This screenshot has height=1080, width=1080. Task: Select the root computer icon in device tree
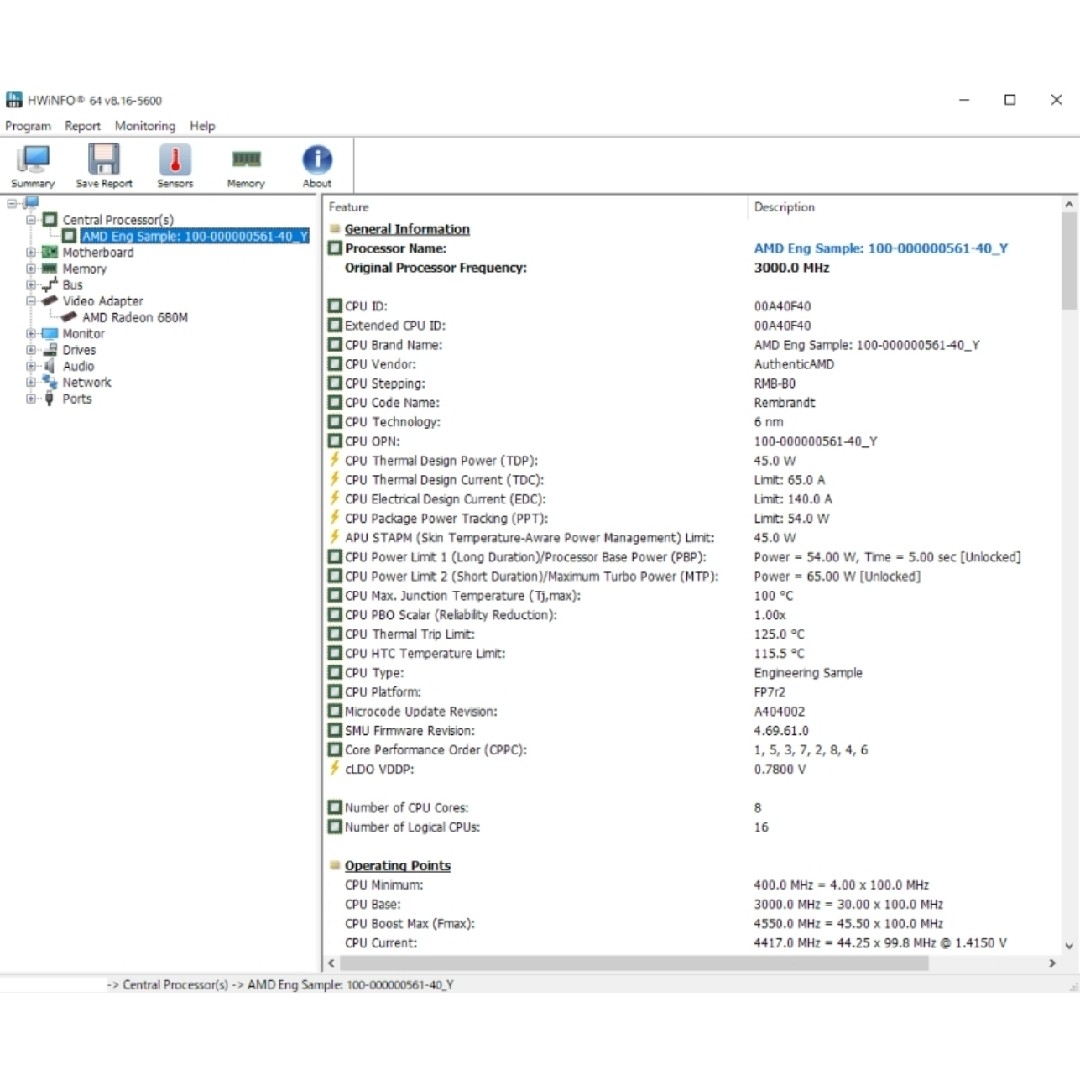31,202
